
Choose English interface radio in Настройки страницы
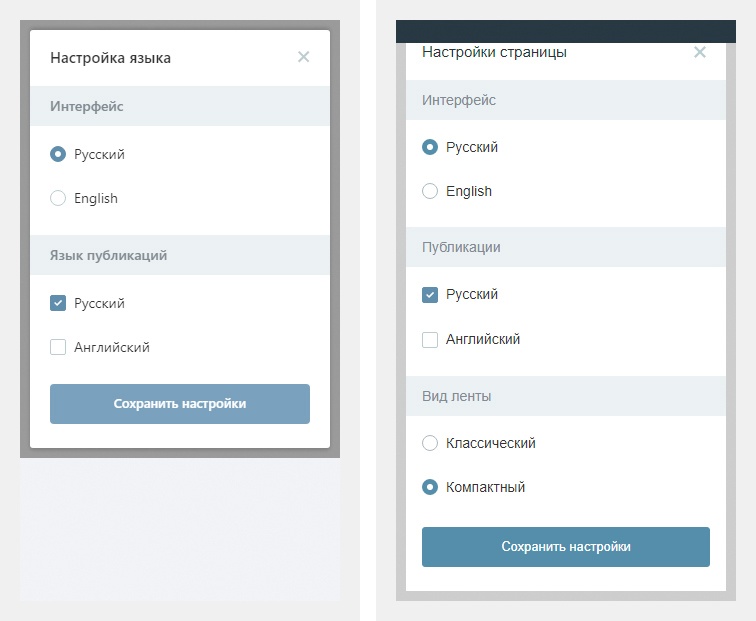click(430, 191)
